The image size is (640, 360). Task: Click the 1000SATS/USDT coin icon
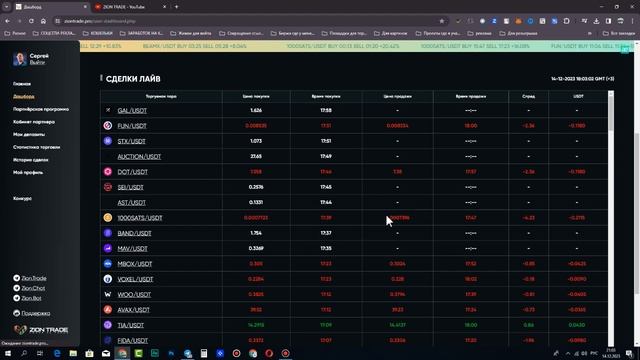(108, 218)
